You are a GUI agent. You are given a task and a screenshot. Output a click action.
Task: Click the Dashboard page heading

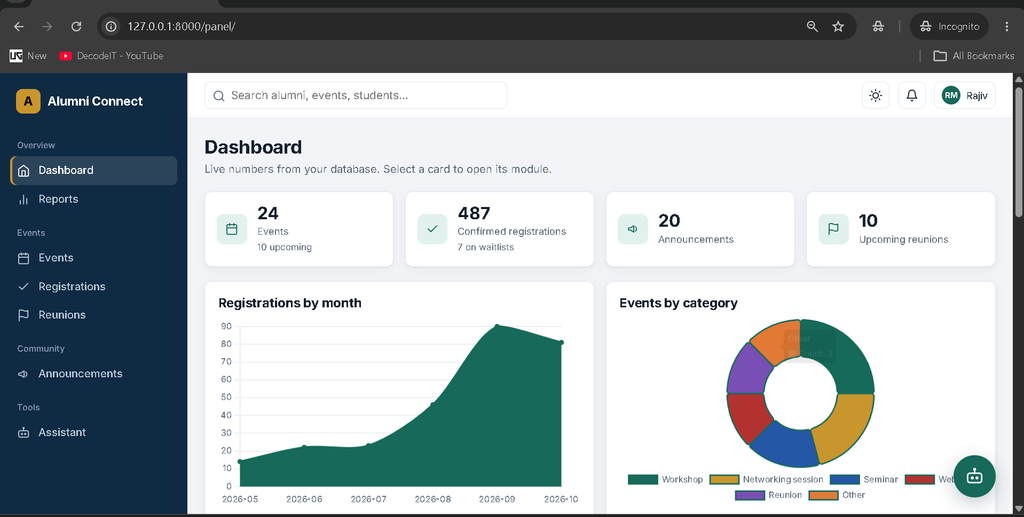tap(253, 147)
